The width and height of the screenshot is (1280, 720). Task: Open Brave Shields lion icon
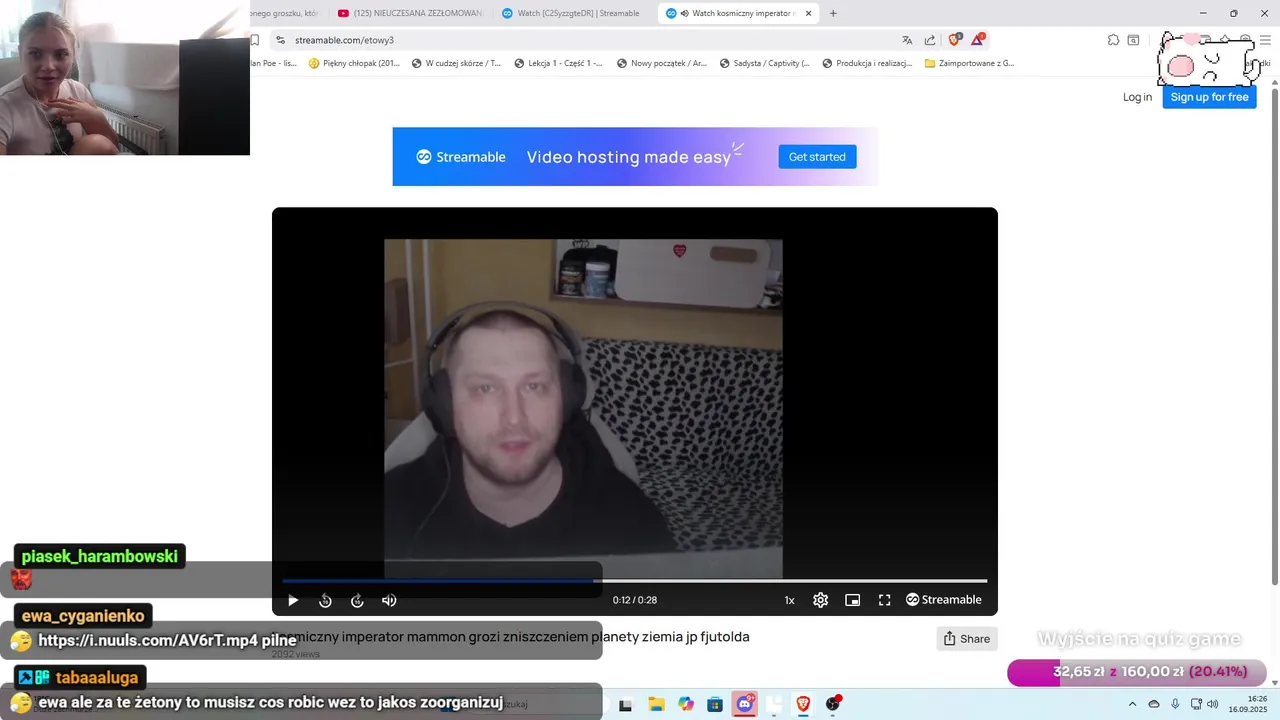tap(954, 40)
